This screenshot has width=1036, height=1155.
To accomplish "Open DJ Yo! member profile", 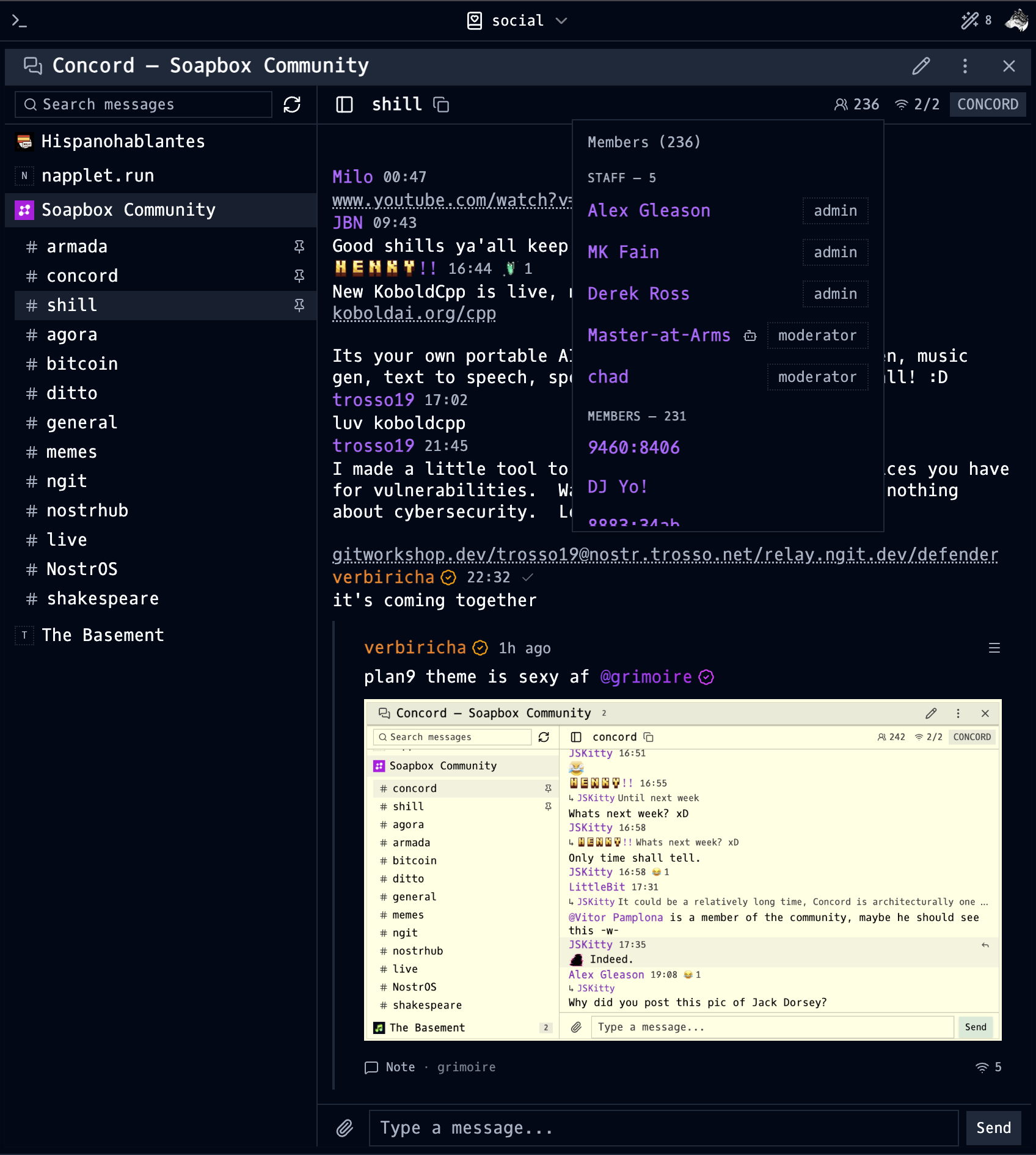I will click(x=617, y=487).
